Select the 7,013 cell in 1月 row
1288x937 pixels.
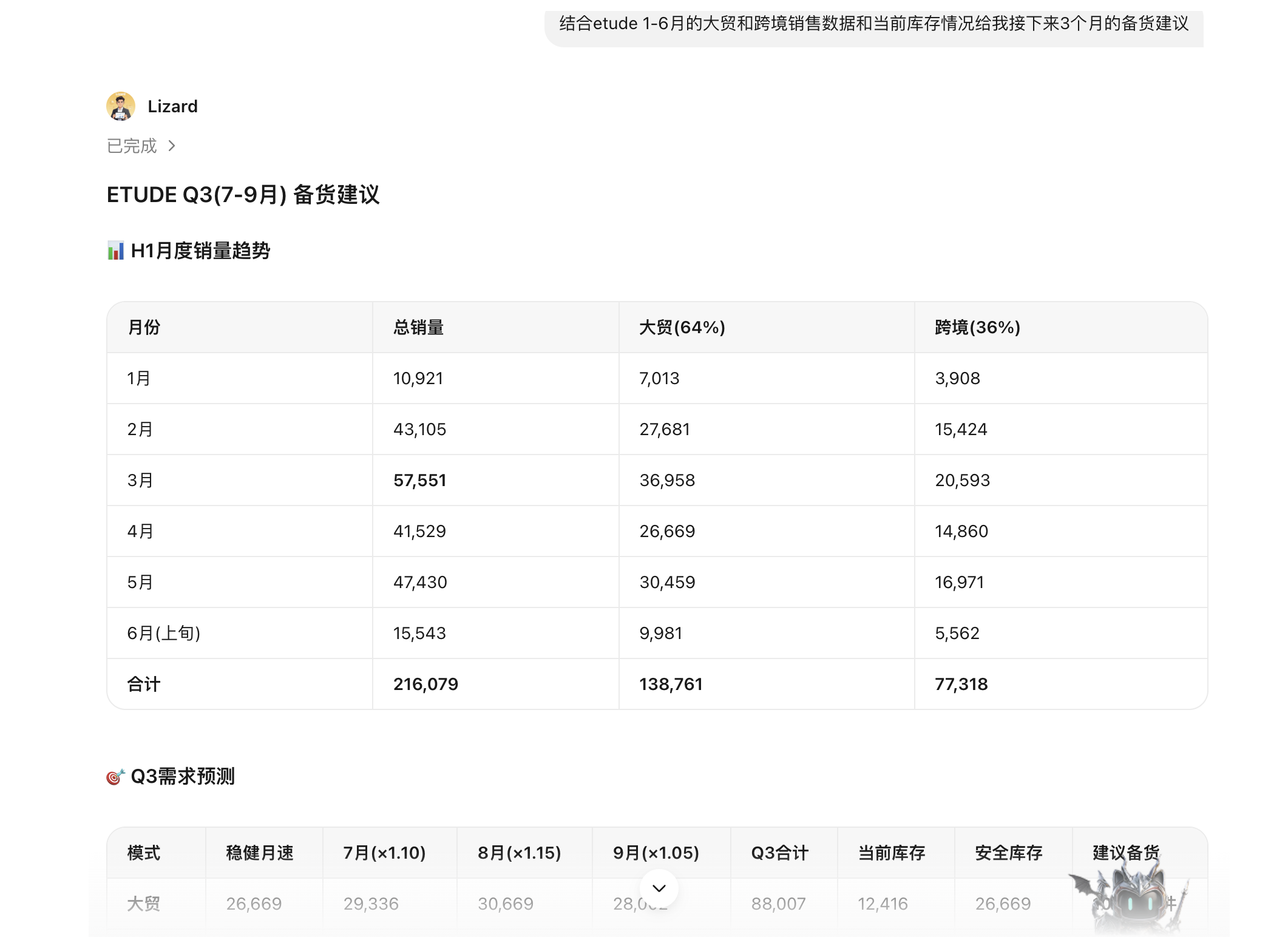coord(659,379)
